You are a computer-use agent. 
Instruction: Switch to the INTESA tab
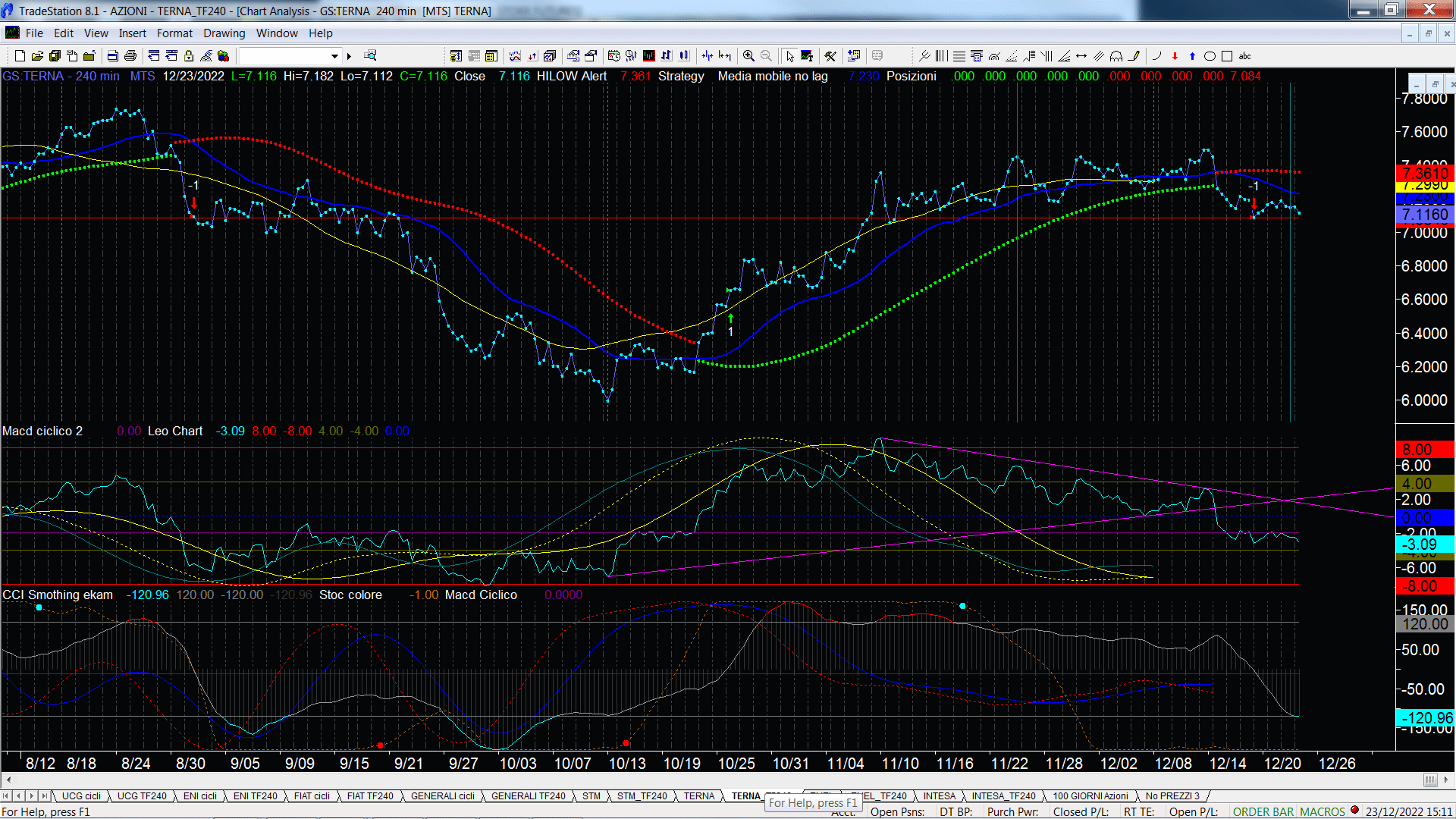(x=940, y=796)
